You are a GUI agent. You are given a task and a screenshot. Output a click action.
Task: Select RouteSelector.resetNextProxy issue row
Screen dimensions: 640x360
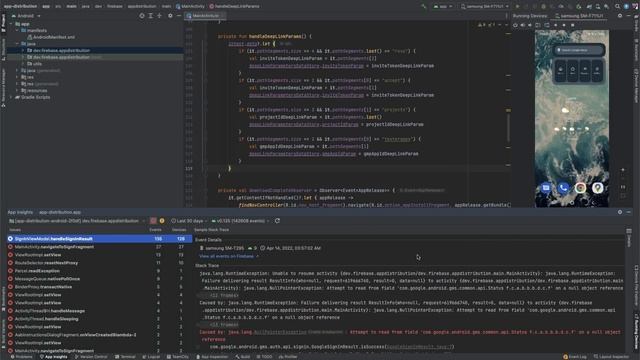click(x=99, y=263)
